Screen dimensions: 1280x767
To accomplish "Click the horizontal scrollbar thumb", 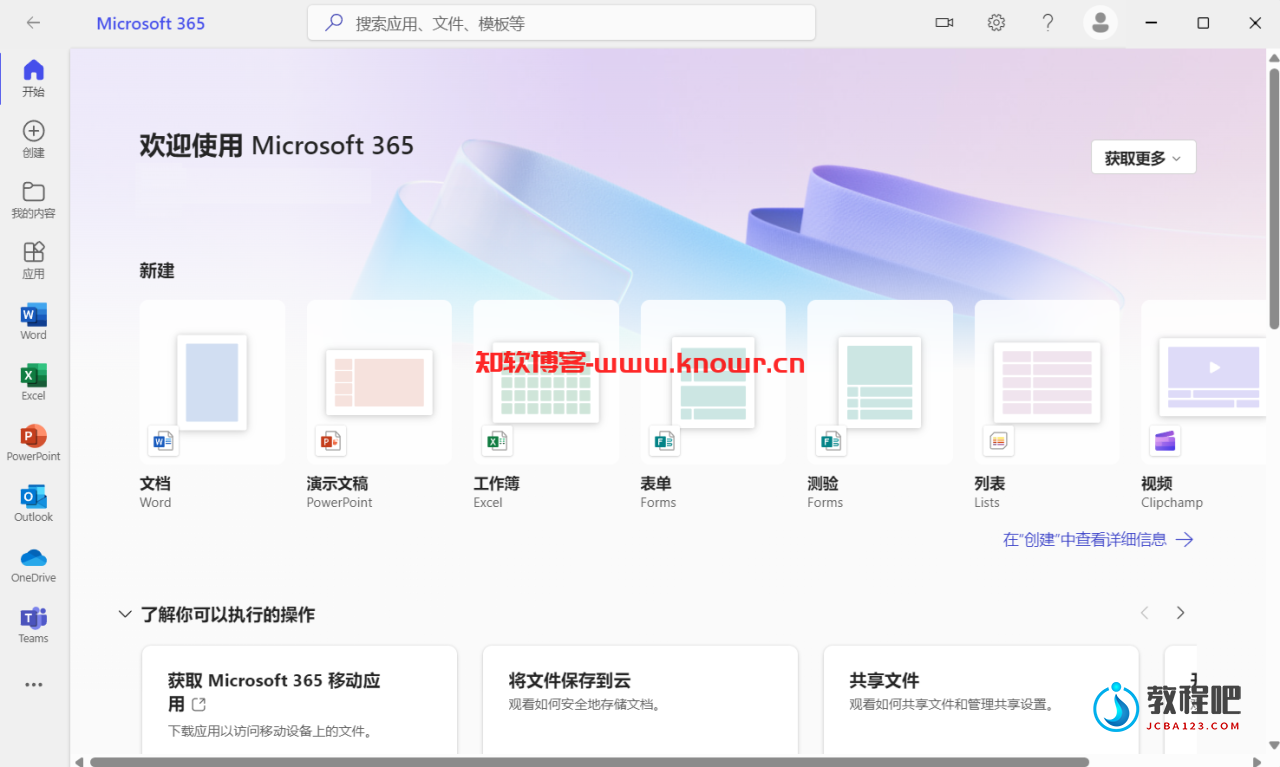I will pos(589,762).
